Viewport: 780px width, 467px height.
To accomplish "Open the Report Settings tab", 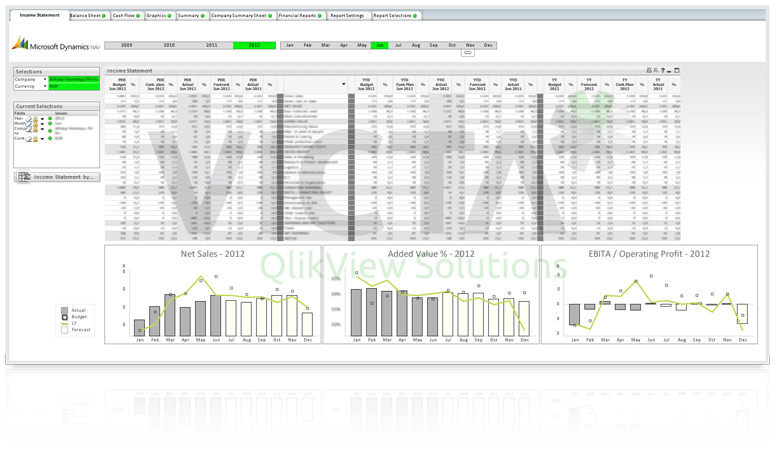I will click(347, 16).
